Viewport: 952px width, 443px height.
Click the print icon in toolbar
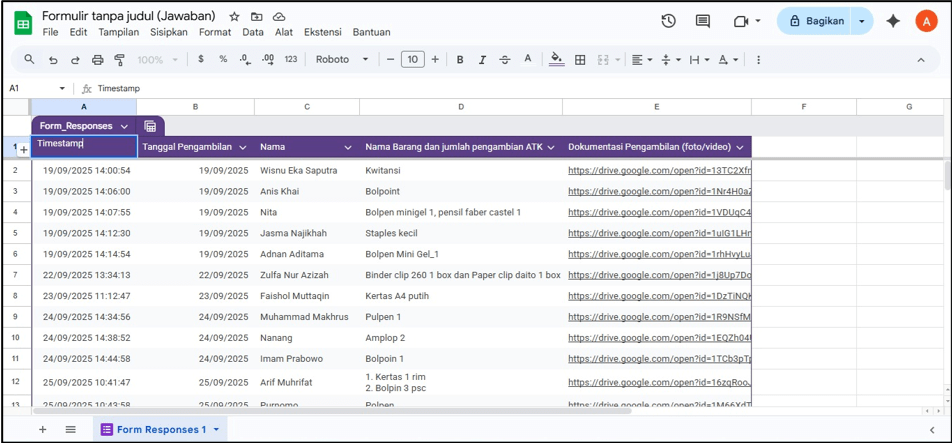(97, 60)
